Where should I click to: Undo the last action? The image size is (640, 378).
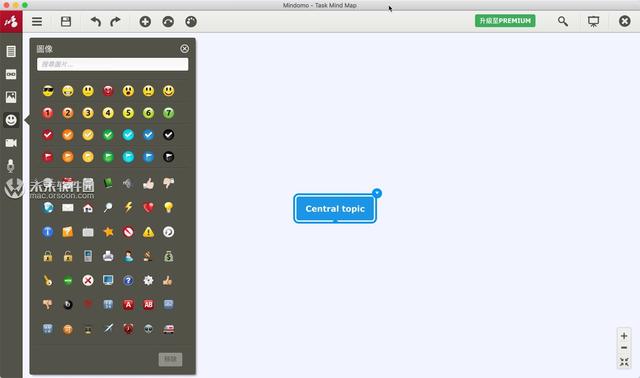point(96,21)
